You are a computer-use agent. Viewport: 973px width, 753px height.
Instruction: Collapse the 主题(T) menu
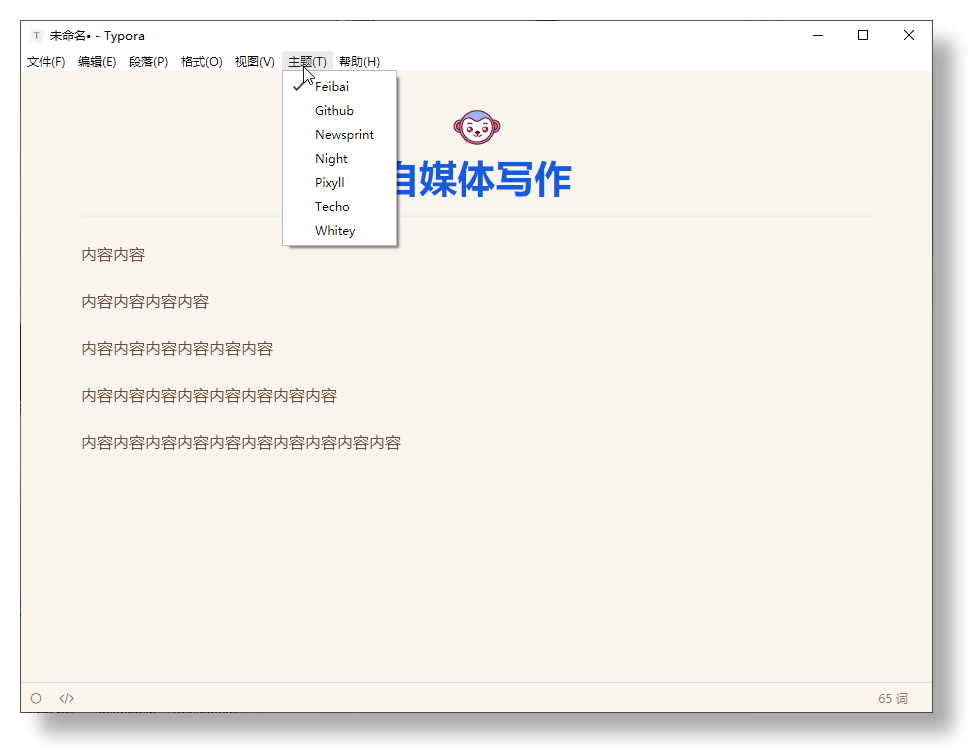click(x=307, y=62)
